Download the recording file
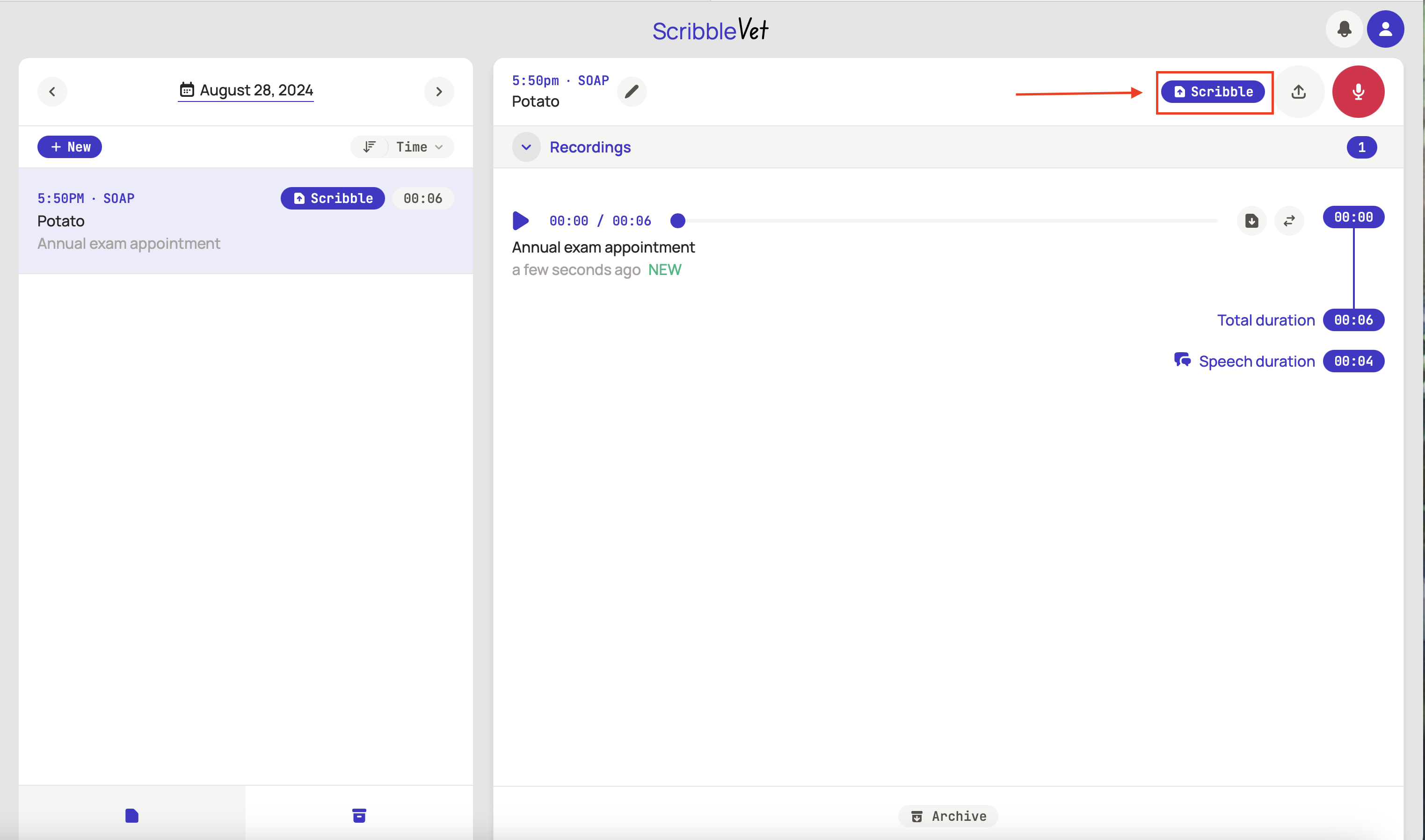The height and width of the screenshot is (840, 1425). click(1252, 220)
